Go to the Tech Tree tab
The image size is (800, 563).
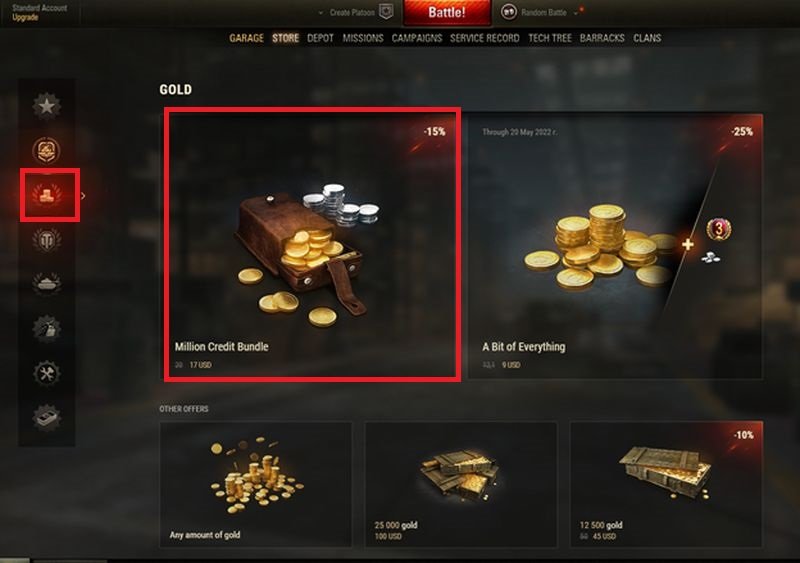point(549,38)
